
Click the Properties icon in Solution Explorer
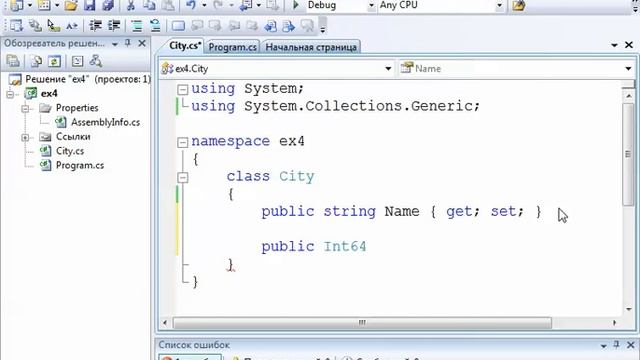[x=13, y=61]
